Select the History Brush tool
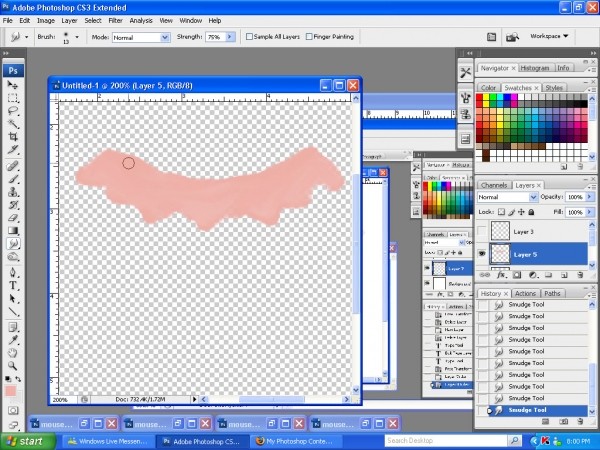This screenshot has width=600, height=450. 13,205
